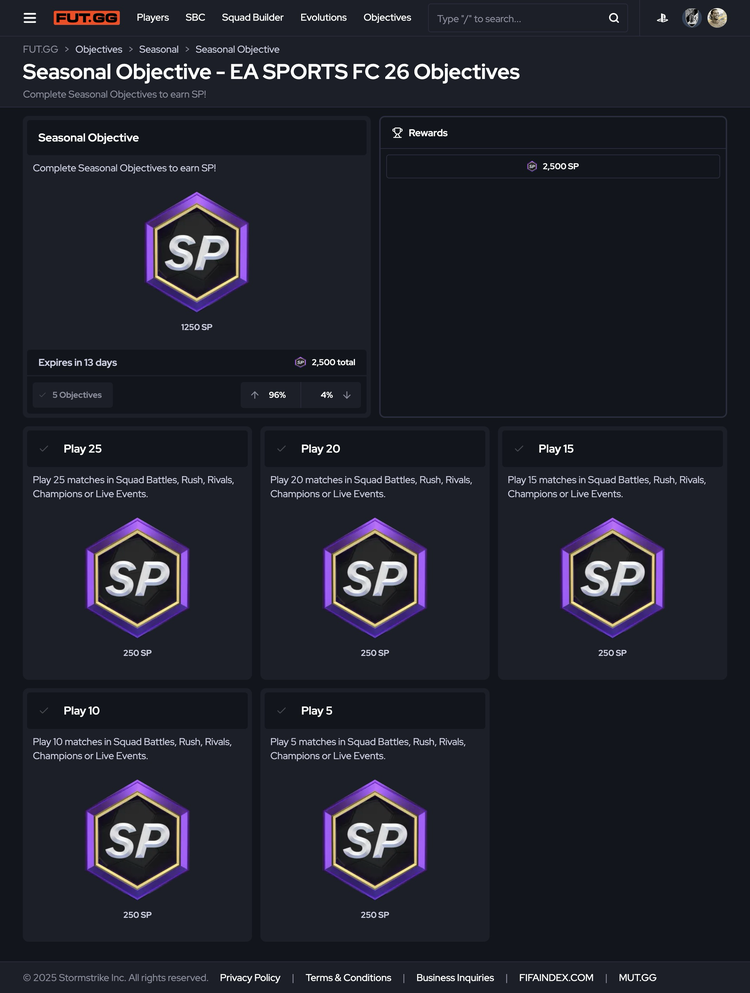Open the user profile avatar
The width and height of the screenshot is (750, 993).
[x=717, y=18]
